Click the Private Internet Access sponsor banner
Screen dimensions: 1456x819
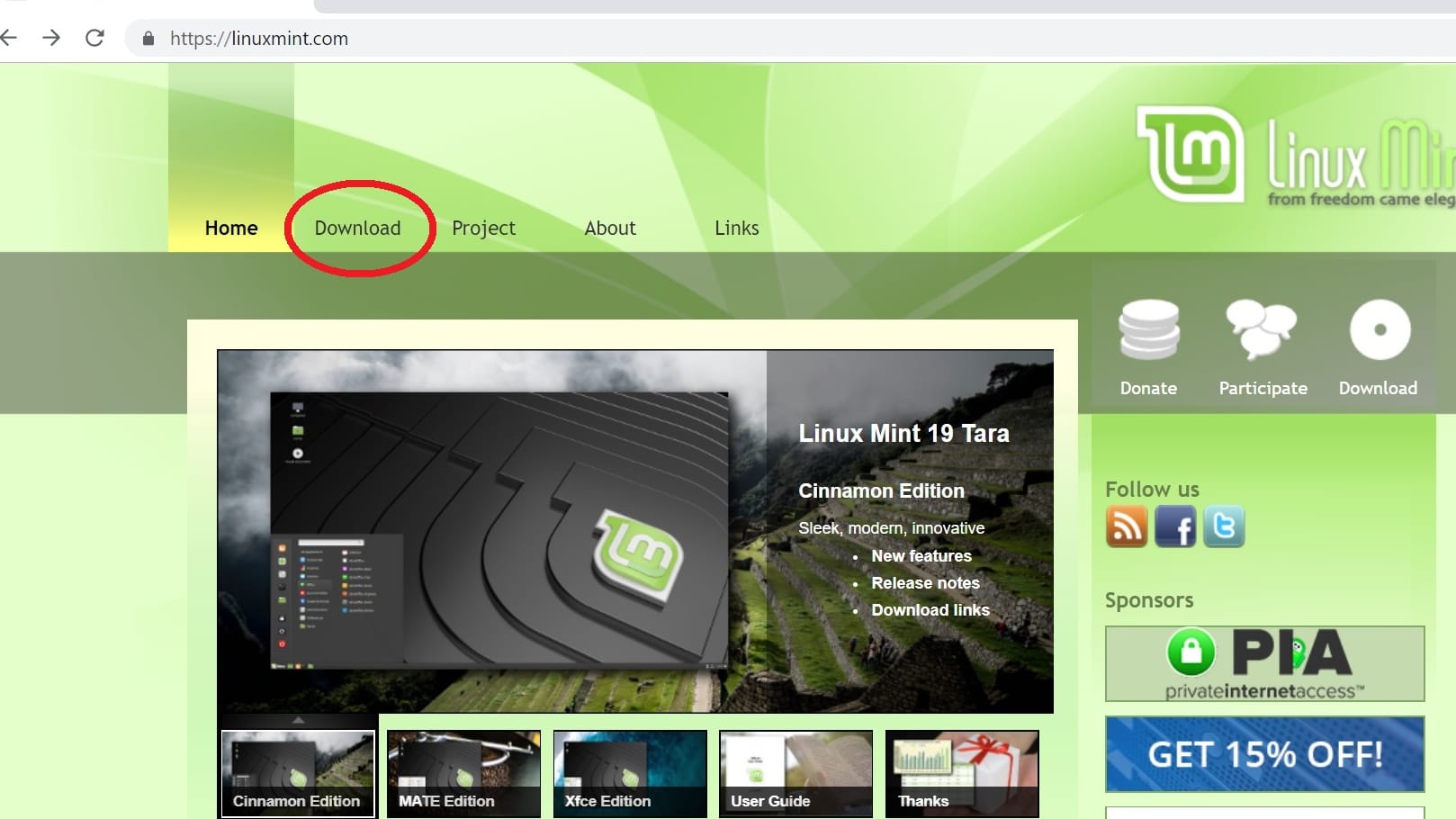click(1264, 663)
